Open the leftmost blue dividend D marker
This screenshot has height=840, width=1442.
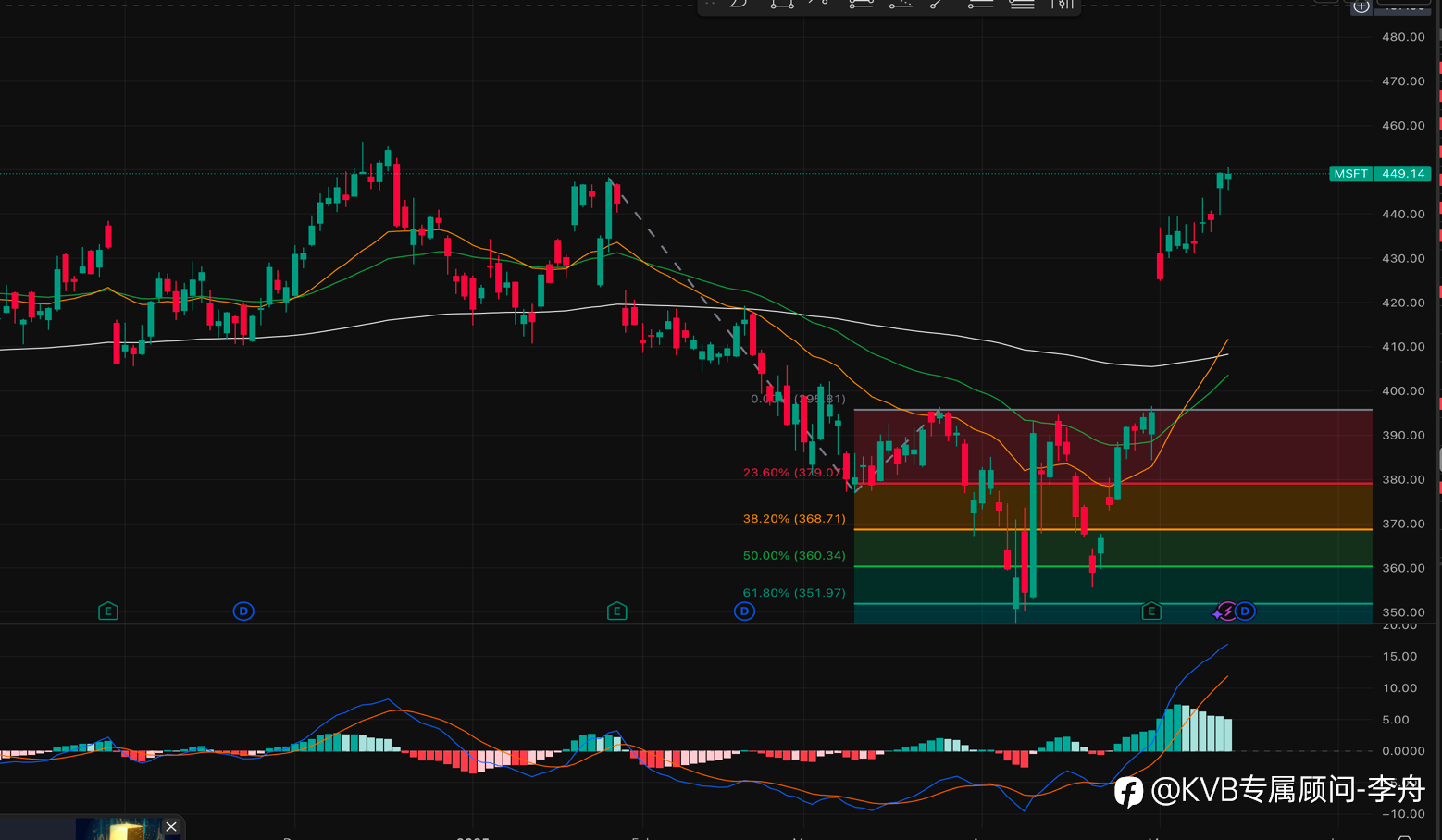[x=243, y=611]
